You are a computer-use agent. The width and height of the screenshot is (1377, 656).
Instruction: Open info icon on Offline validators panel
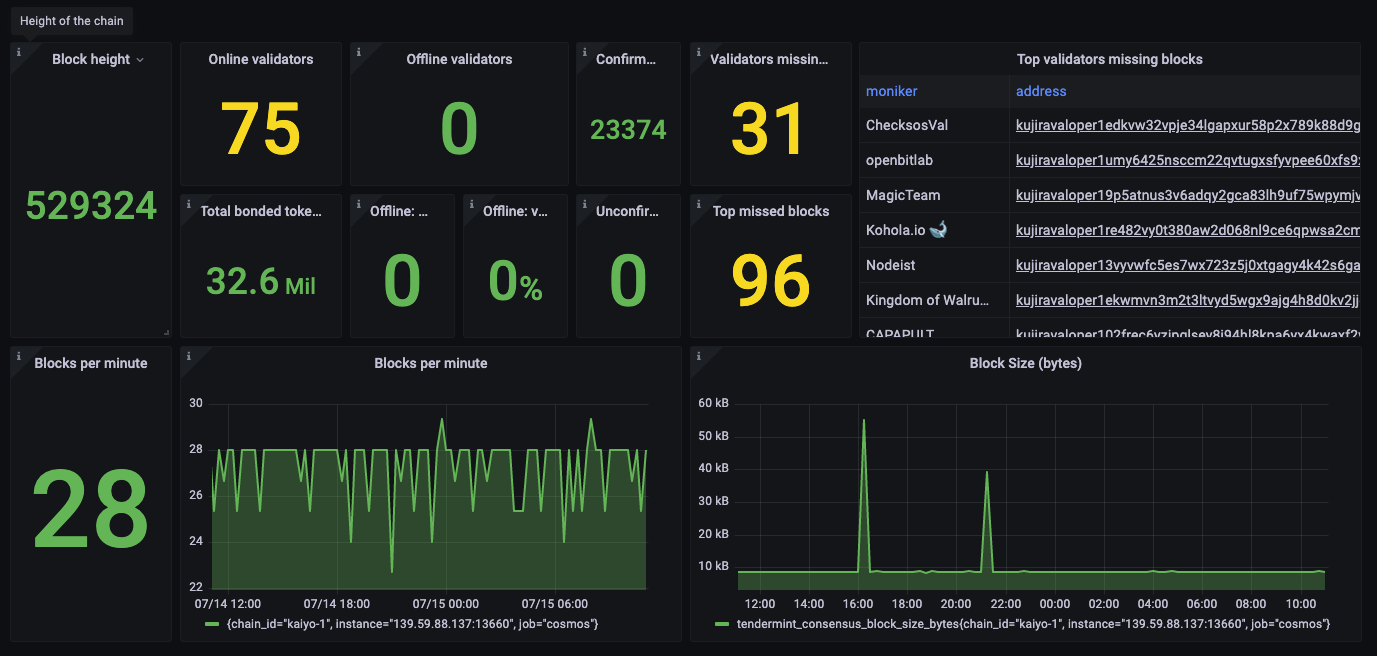(x=357, y=49)
